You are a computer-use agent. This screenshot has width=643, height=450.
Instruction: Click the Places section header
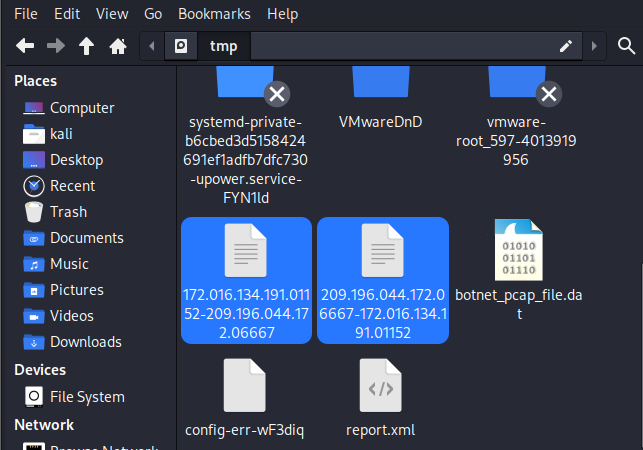coord(36,81)
